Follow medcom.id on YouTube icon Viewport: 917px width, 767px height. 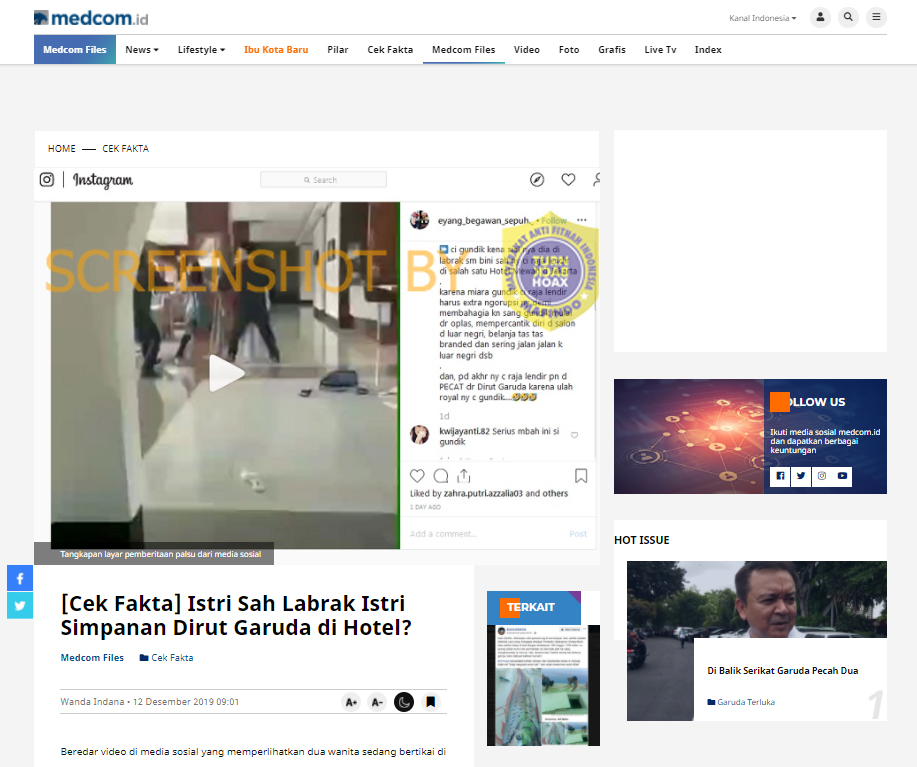point(842,476)
